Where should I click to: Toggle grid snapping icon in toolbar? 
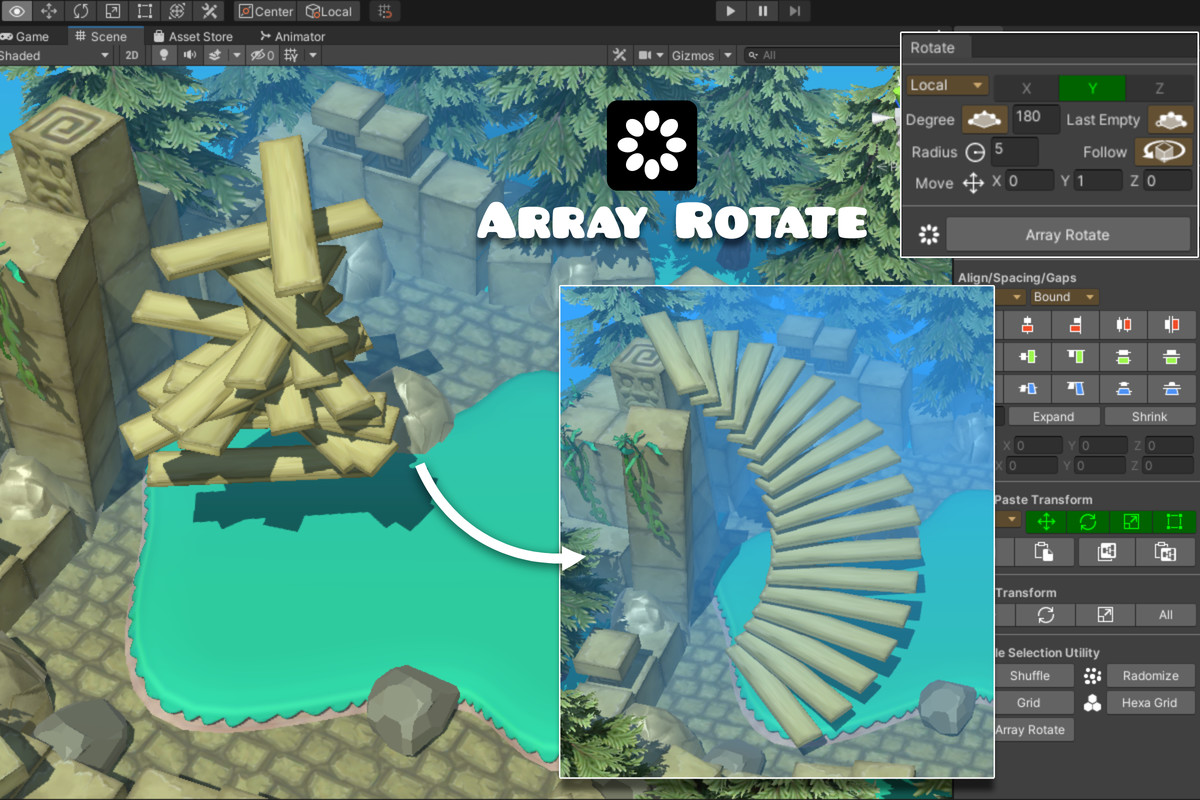pyautogui.click(x=385, y=11)
